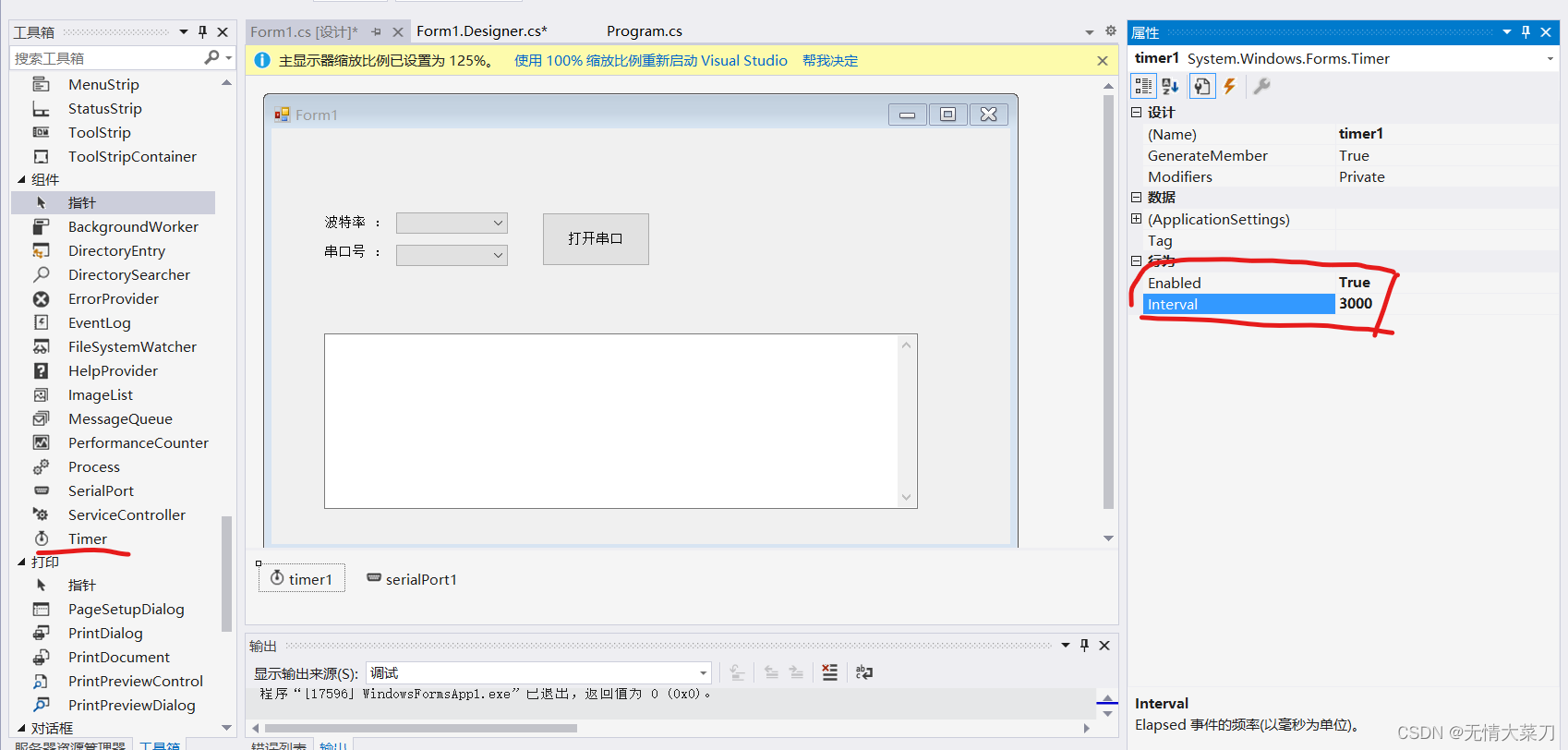Open designer tab settings gear icon
1568x750 pixels.
pyautogui.click(x=1111, y=30)
